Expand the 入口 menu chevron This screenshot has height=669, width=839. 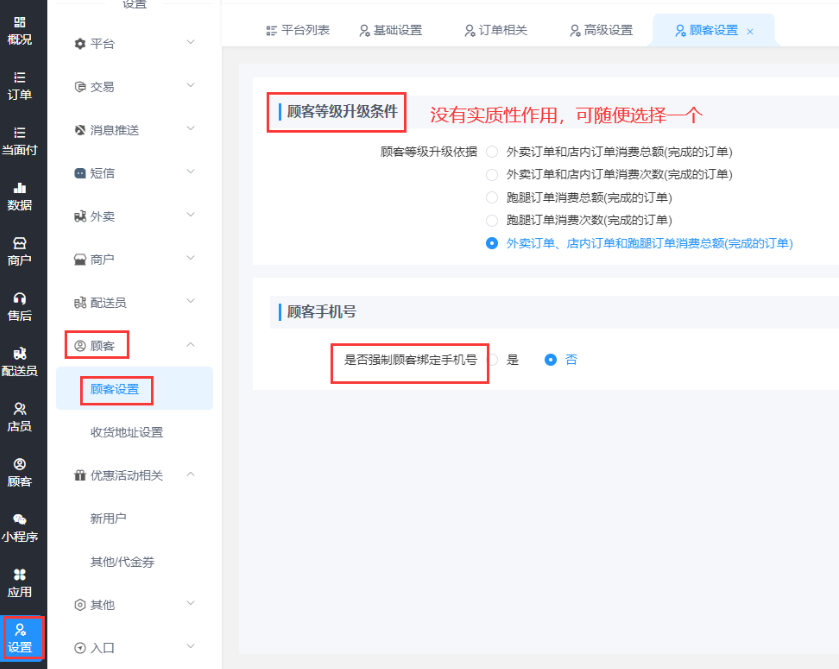(x=190, y=647)
